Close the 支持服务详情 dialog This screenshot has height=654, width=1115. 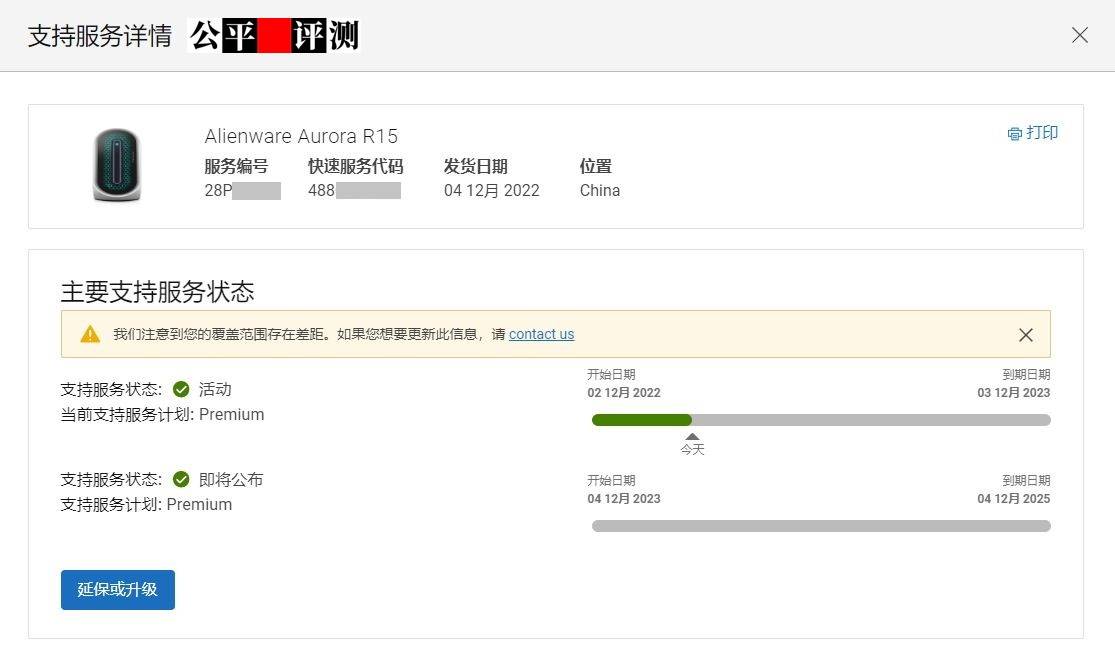(1079, 35)
